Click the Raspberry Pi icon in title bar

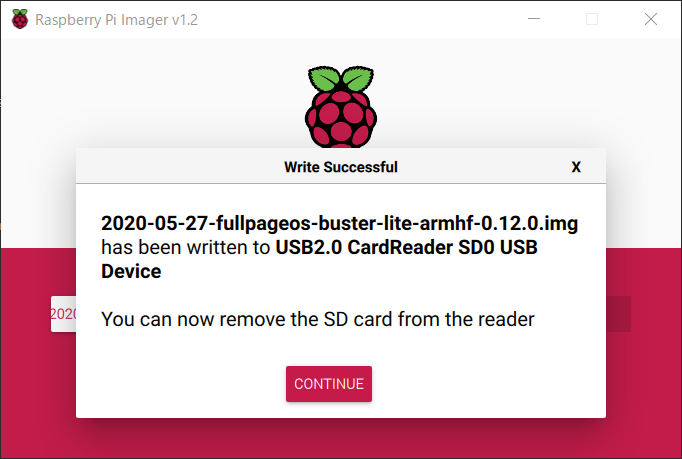click(20, 19)
